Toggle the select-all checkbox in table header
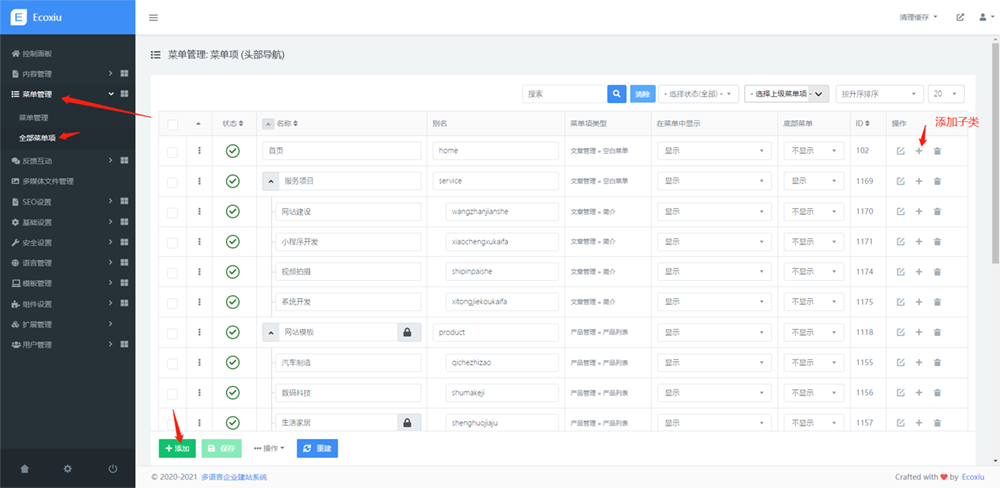The image size is (1000, 488). point(173,124)
